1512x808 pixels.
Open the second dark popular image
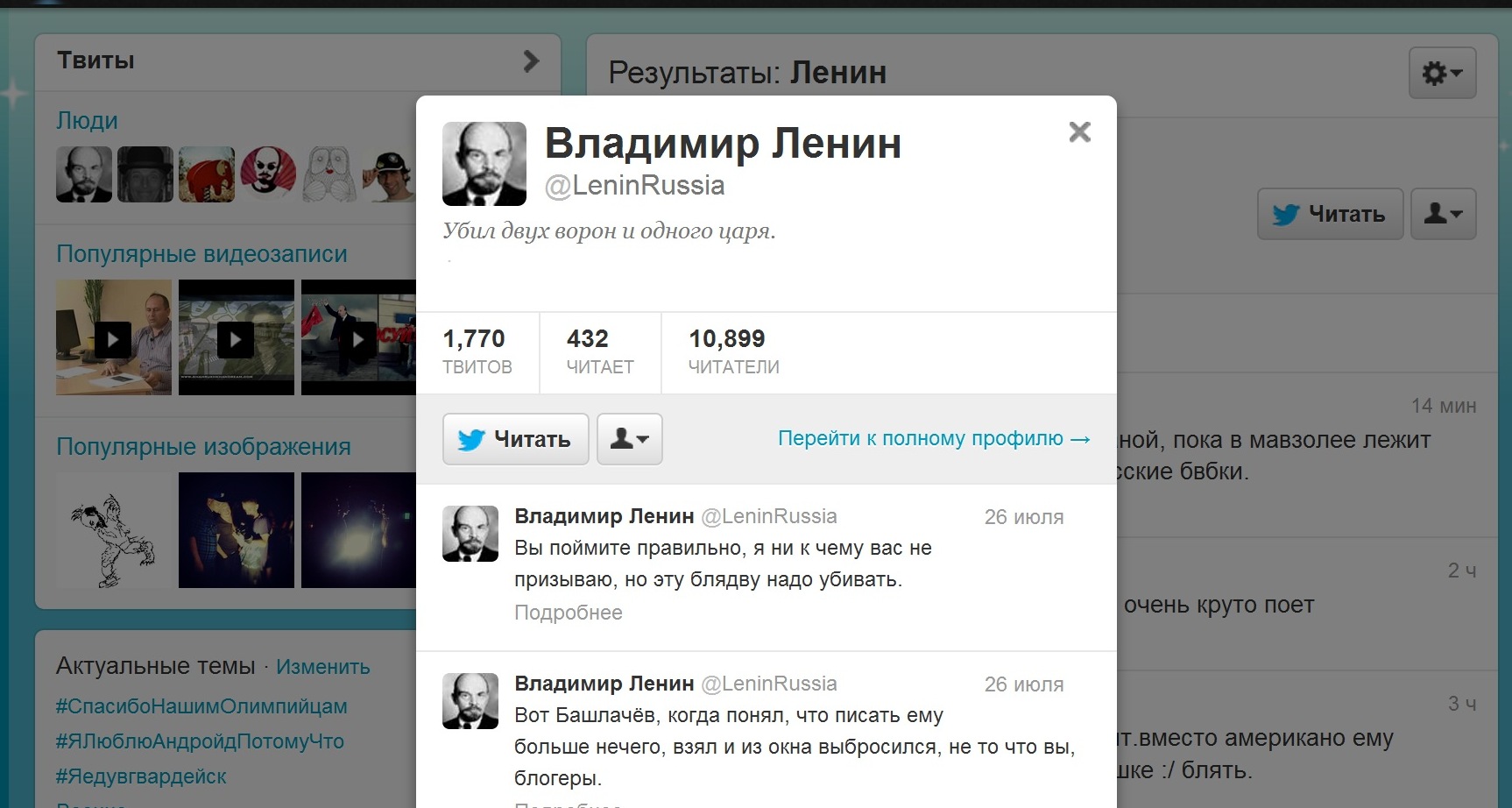click(237, 530)
